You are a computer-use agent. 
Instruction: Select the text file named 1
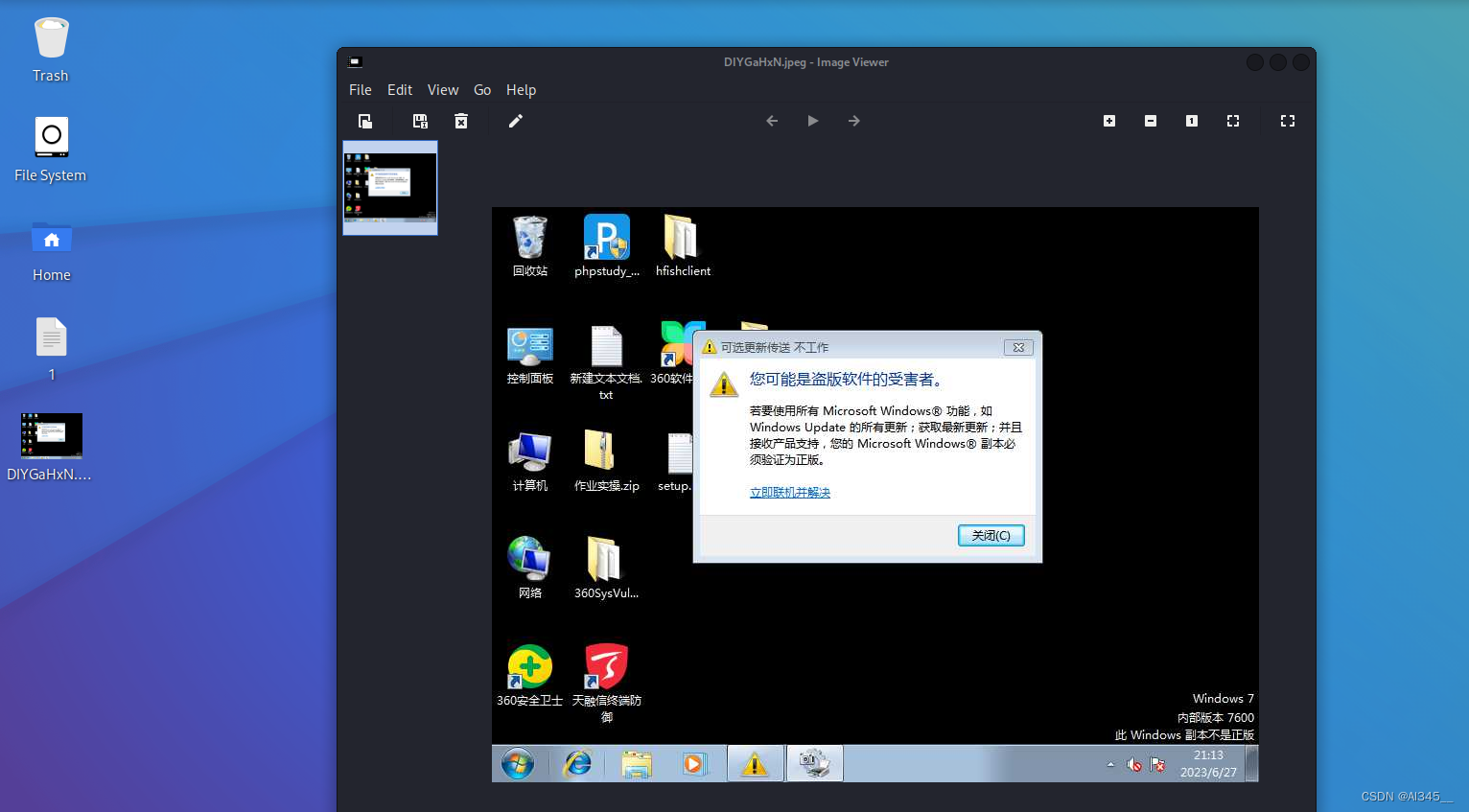[x=52, y=349]
